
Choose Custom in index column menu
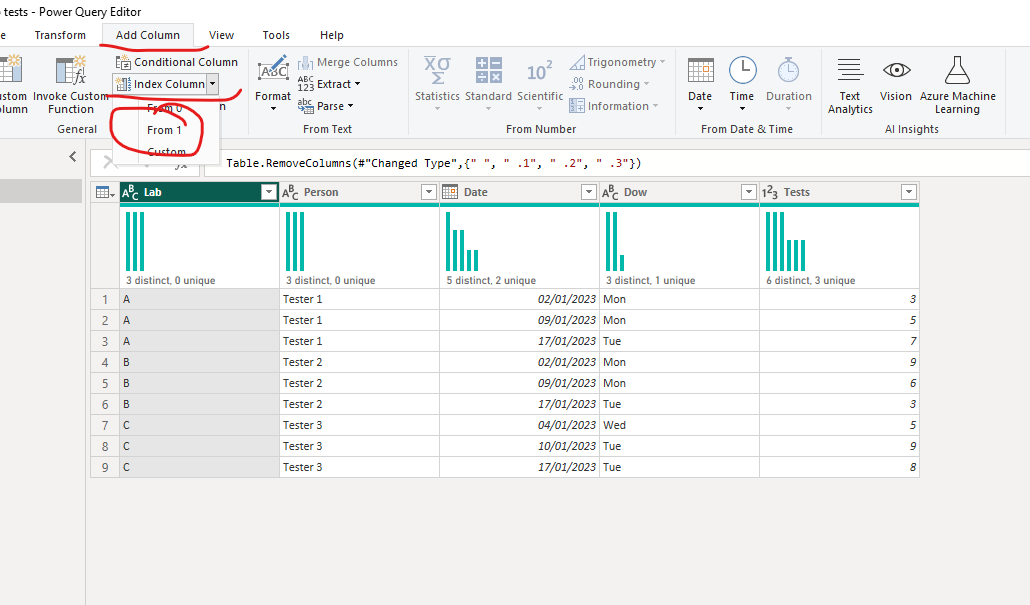pyautogui.click(x=166, y=152)
